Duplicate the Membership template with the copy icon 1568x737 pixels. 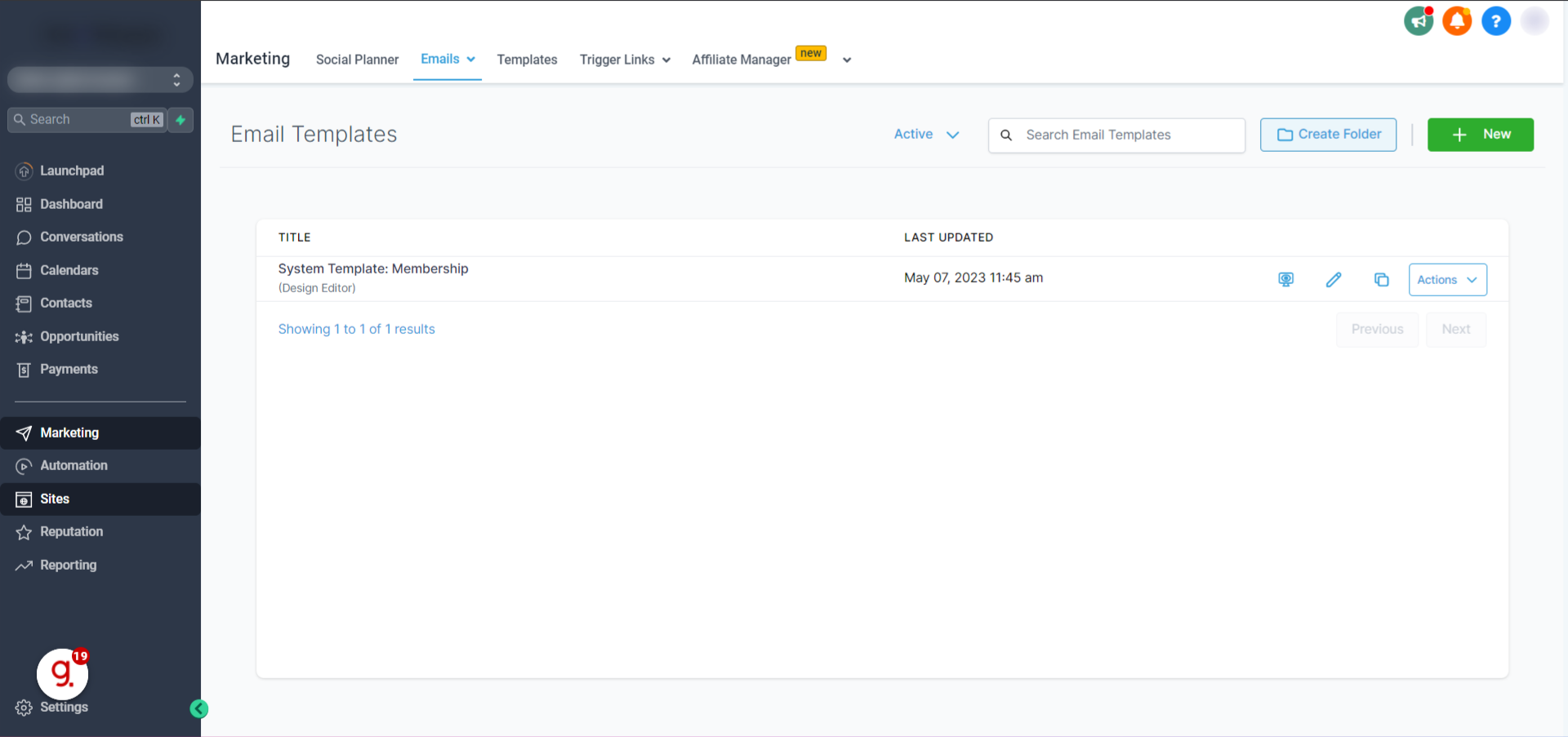[1381, 280]
